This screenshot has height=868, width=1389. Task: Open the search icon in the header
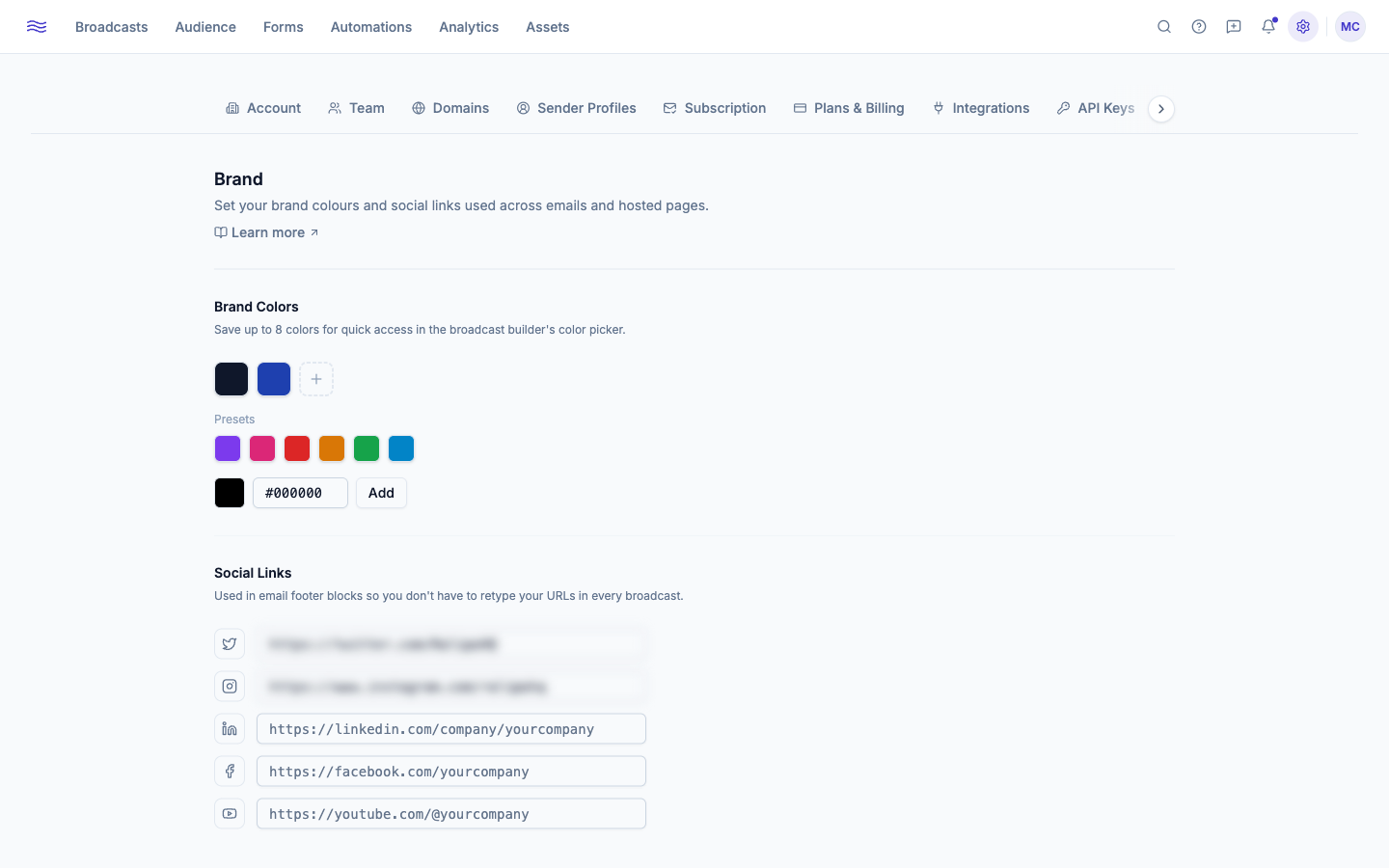click(1164, 27)
